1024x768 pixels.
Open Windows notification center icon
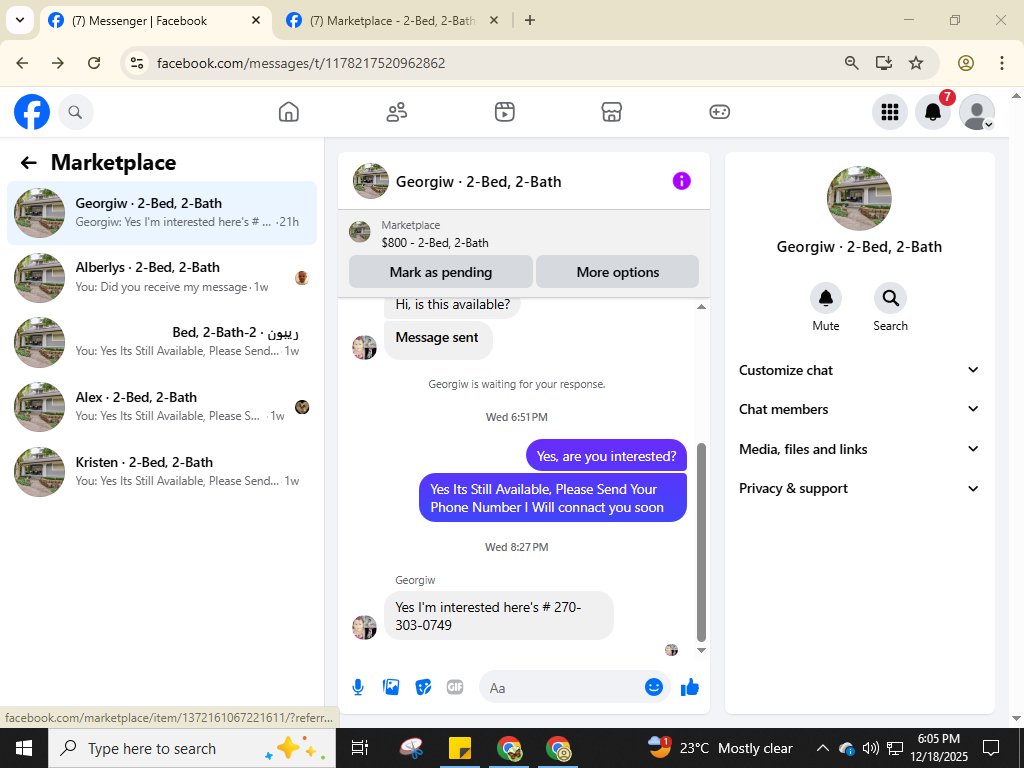click(991, 748)
